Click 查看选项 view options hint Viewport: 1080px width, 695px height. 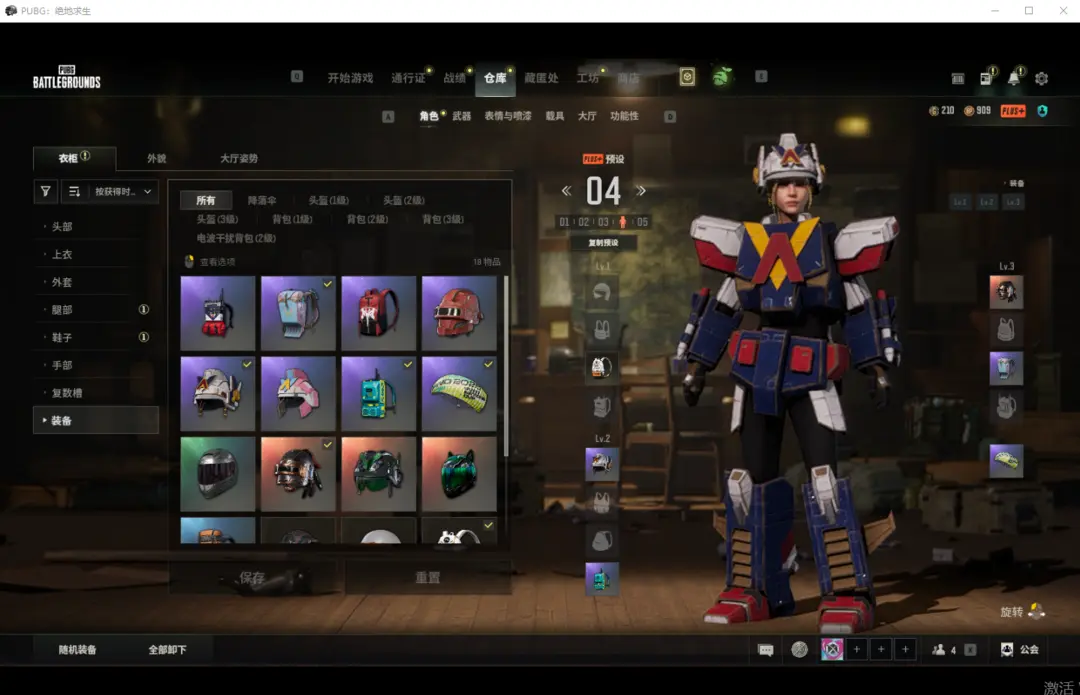coord(211,262)
